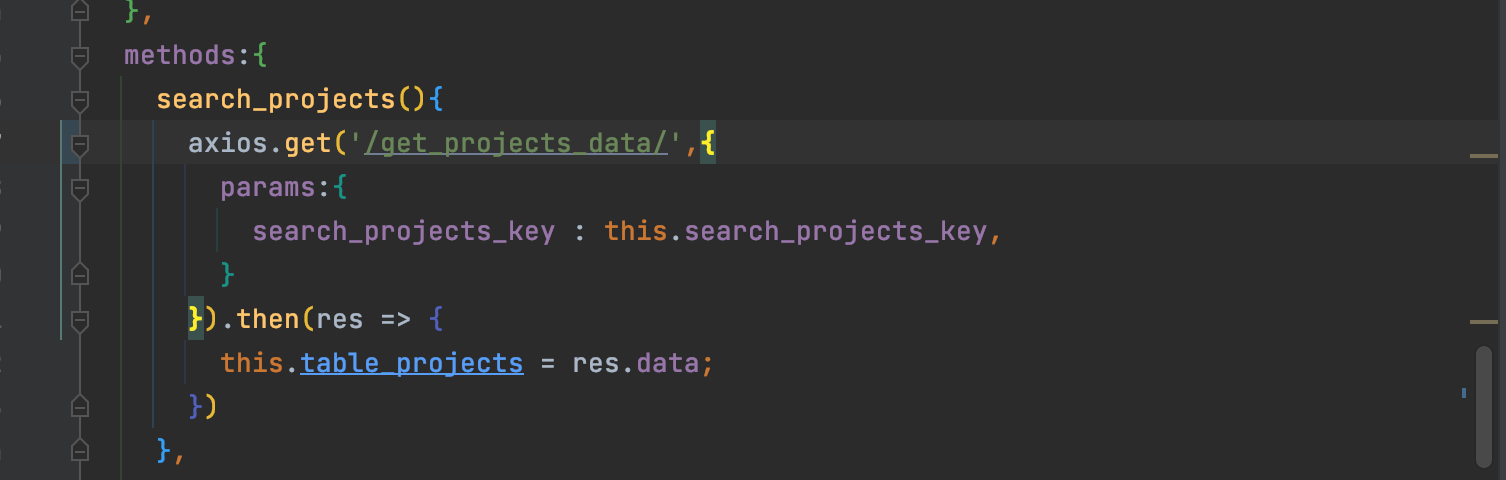1506x480 pixels.
Task: Click the highlighted closing brace before .then
Action: pos(196,319)
